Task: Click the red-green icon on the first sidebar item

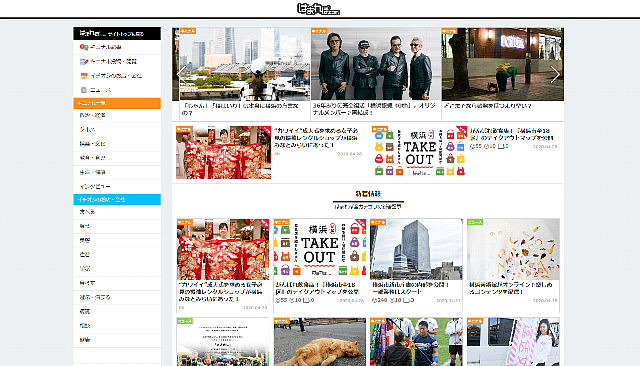Action: pos(84,47)
